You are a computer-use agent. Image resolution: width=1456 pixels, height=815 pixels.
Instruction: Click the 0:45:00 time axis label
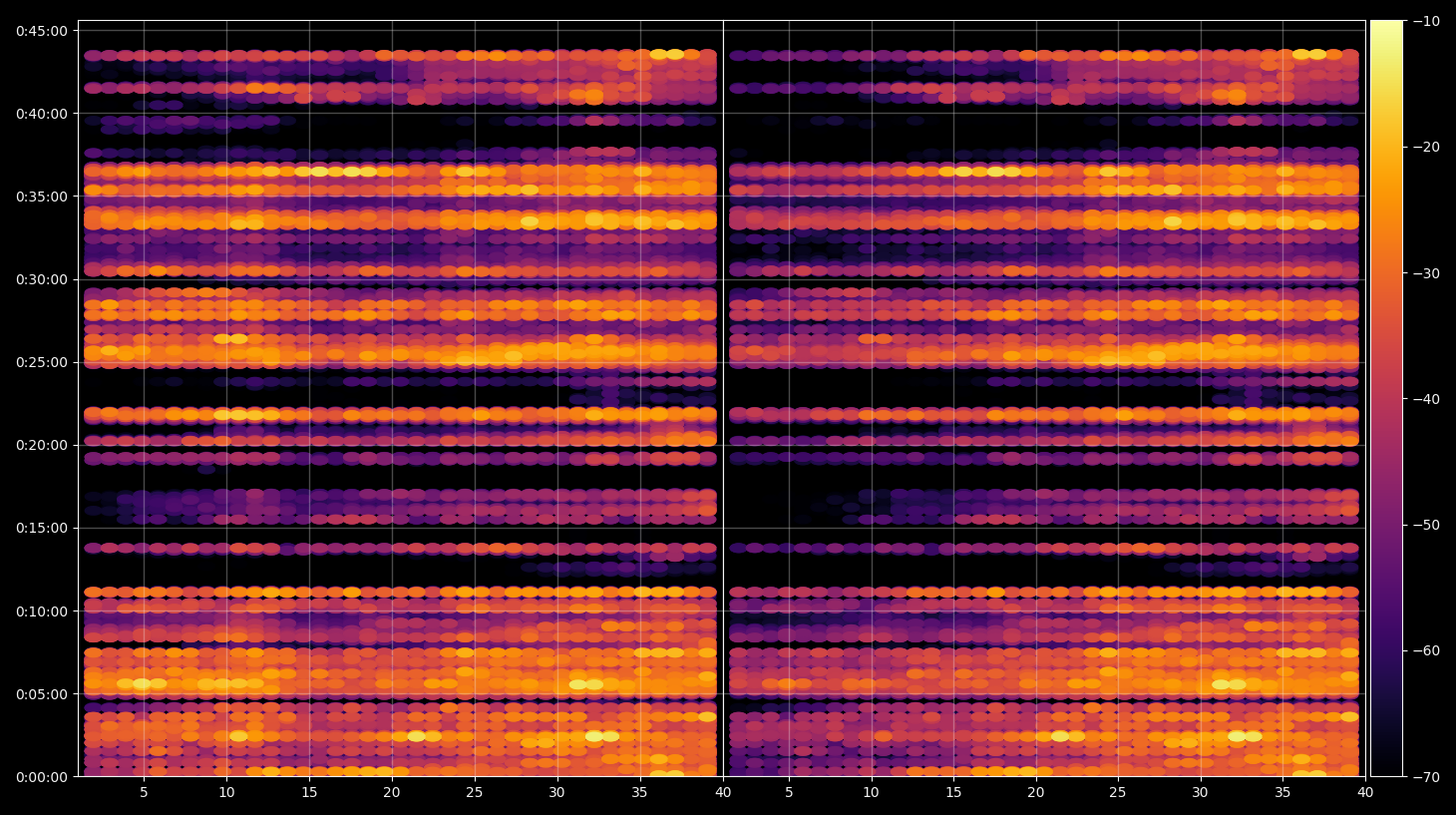click(42, 31)
